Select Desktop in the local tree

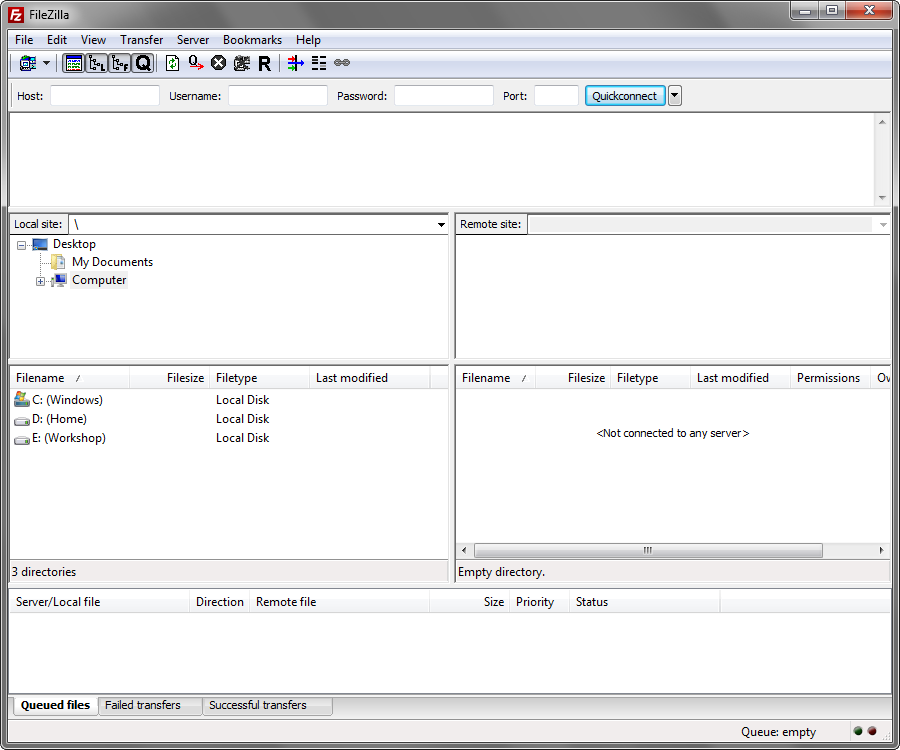75,244
